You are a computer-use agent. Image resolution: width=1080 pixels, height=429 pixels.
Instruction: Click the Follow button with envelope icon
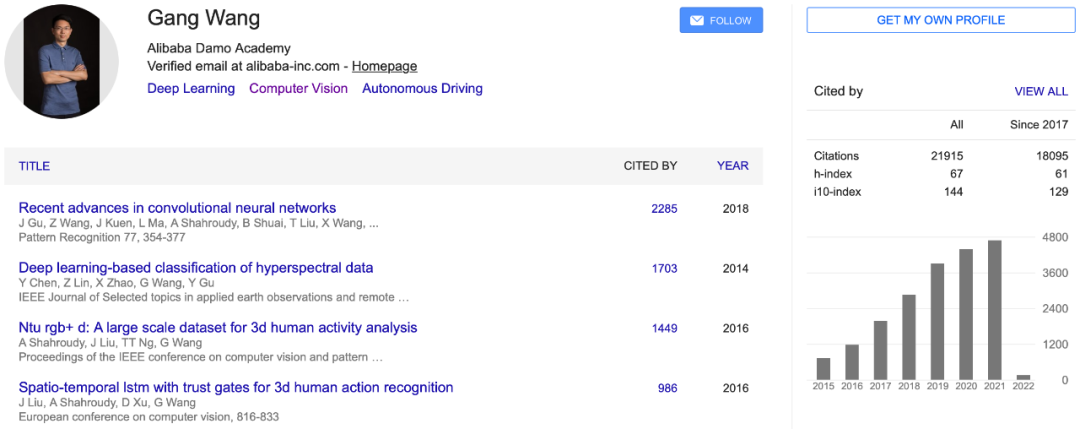(720, 20)
